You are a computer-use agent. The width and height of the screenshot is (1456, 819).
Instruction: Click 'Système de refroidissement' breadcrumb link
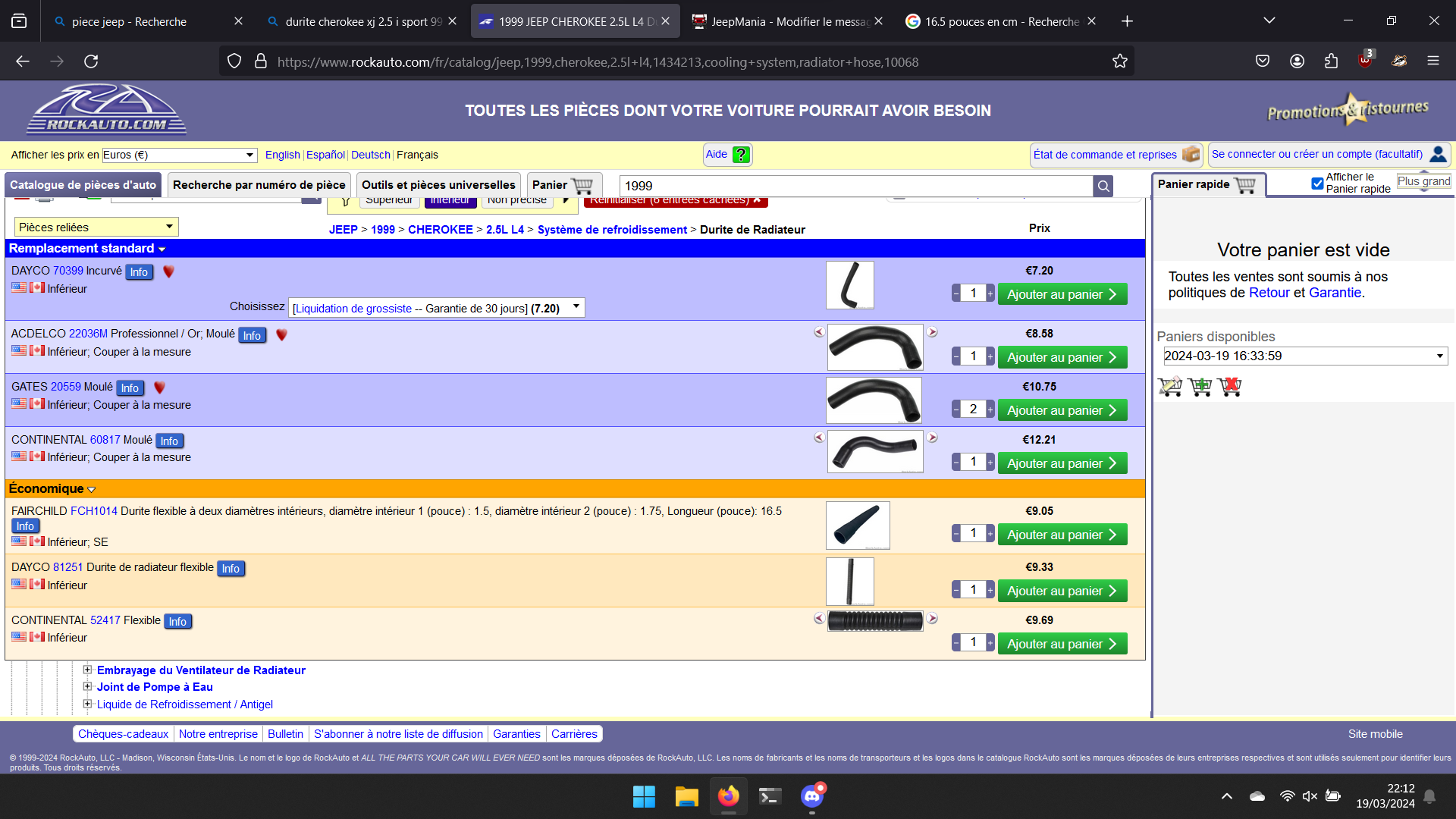[x=612, y=230]
